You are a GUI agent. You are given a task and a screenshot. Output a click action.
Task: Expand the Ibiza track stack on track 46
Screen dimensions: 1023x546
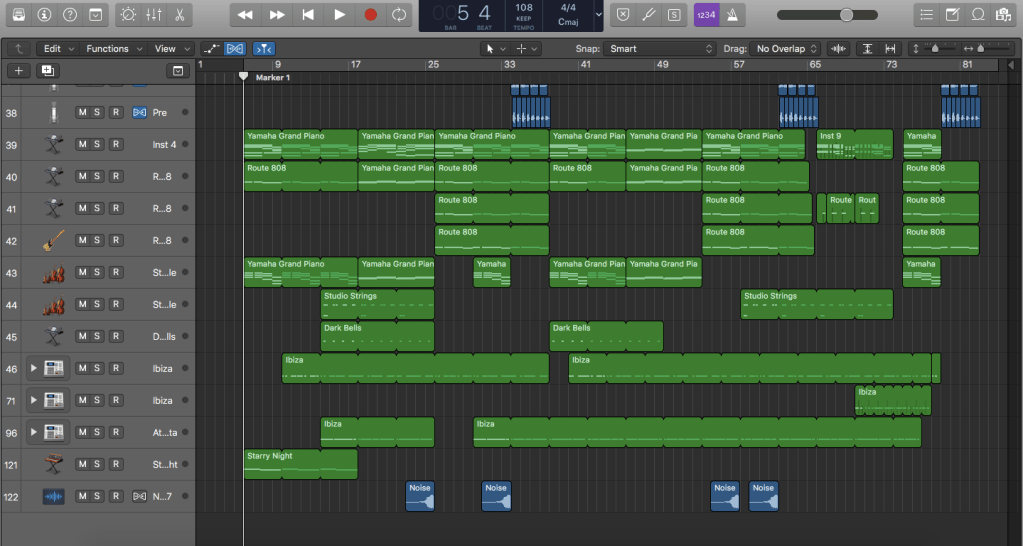point(34,369)
